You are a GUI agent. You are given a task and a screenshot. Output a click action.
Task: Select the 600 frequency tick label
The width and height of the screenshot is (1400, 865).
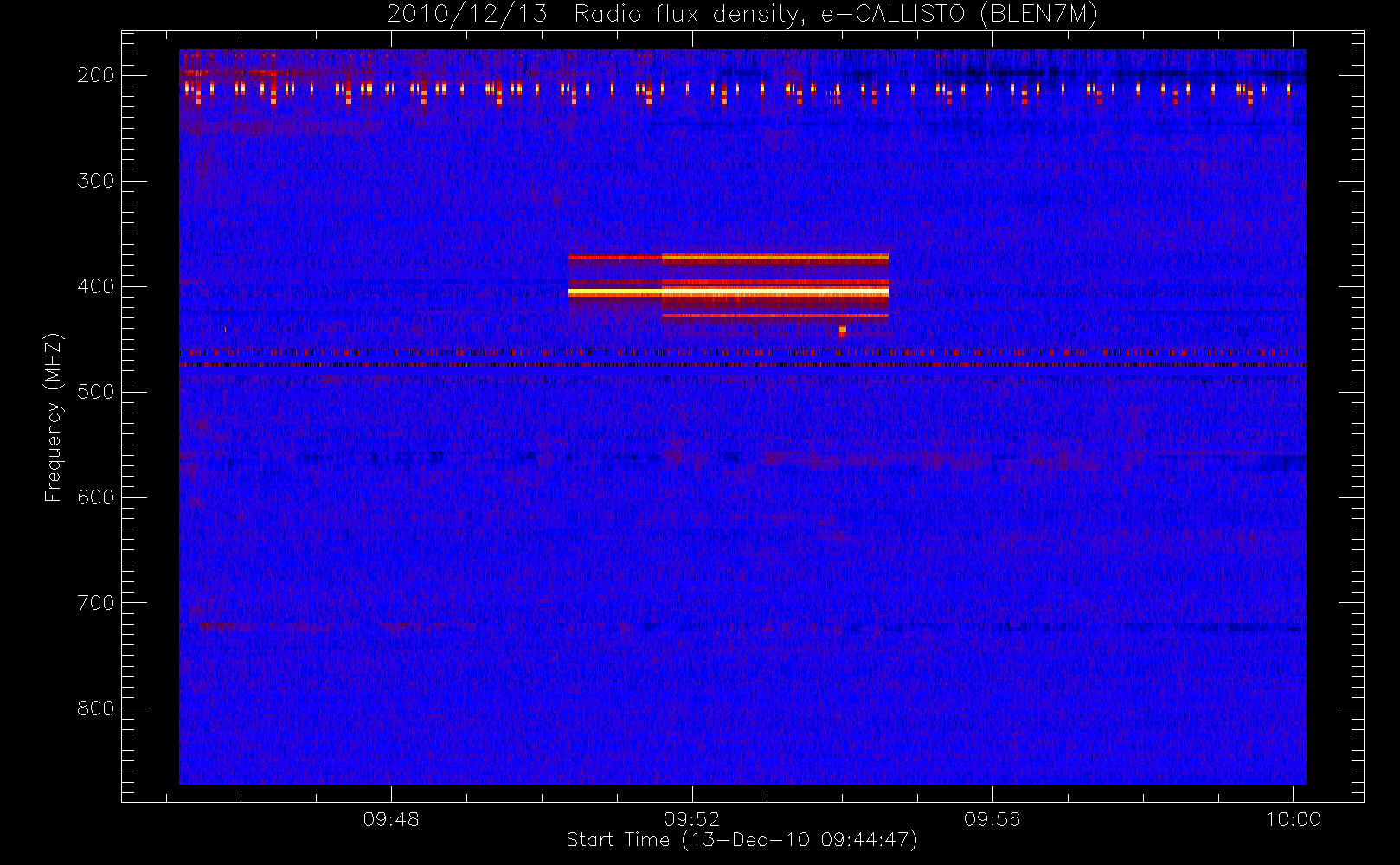click(96, 497)
